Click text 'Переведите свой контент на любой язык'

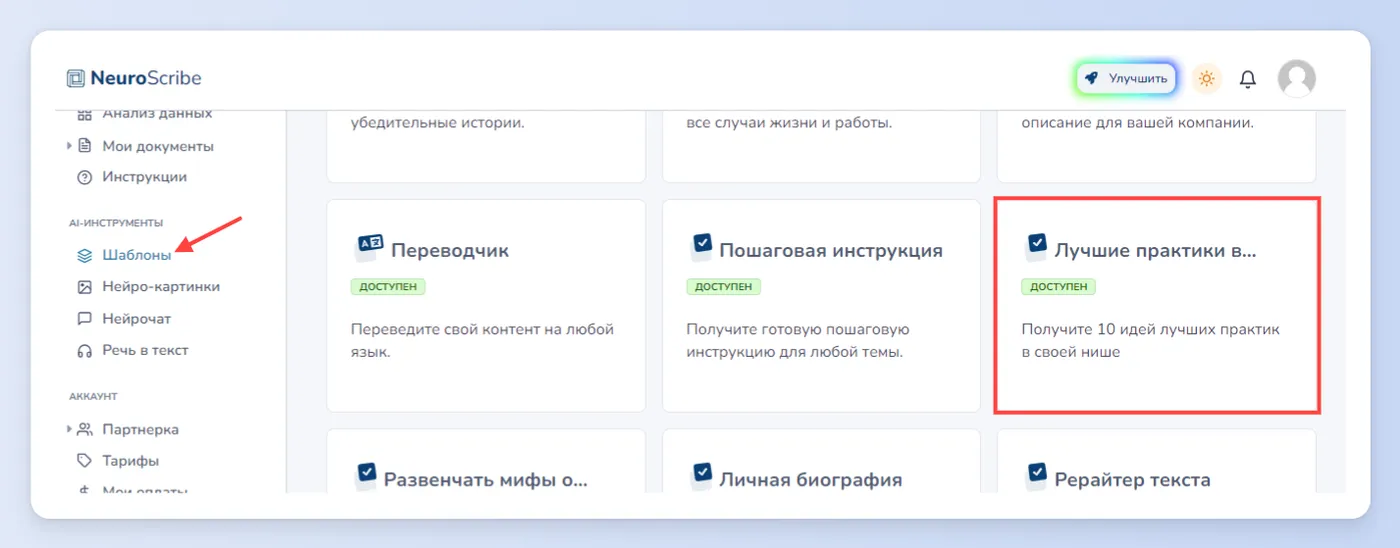pyautogui.click(x=482, y=341)
